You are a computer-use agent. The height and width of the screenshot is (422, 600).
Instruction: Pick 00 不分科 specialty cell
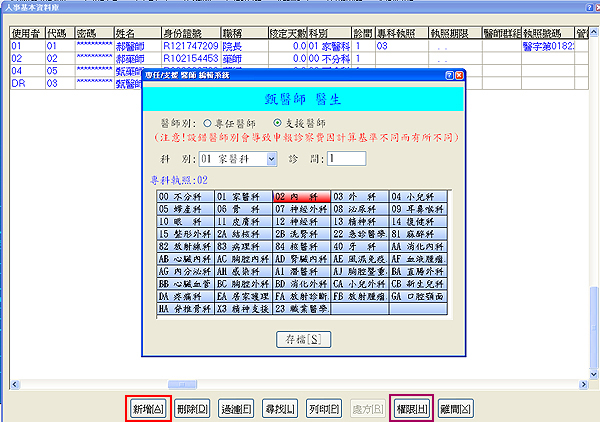[x=184, y=197]
